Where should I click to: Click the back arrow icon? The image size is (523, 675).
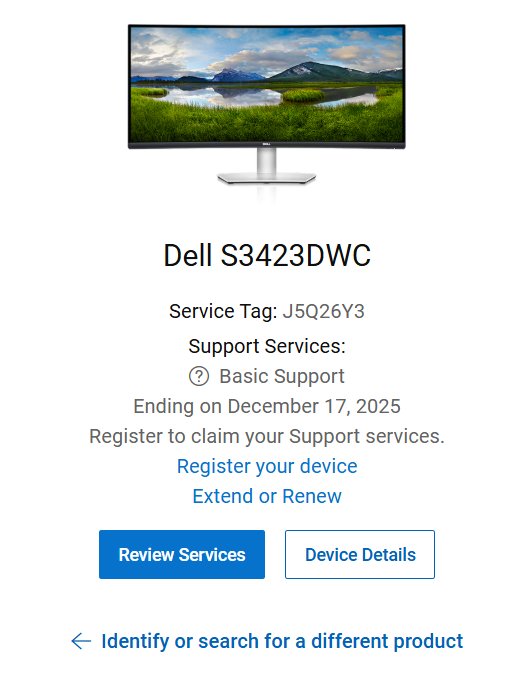point(81,641)
